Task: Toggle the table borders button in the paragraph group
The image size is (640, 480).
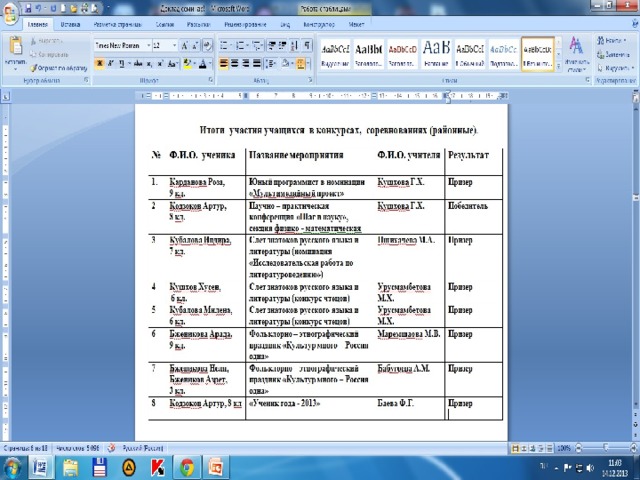Action: (300, 63)
